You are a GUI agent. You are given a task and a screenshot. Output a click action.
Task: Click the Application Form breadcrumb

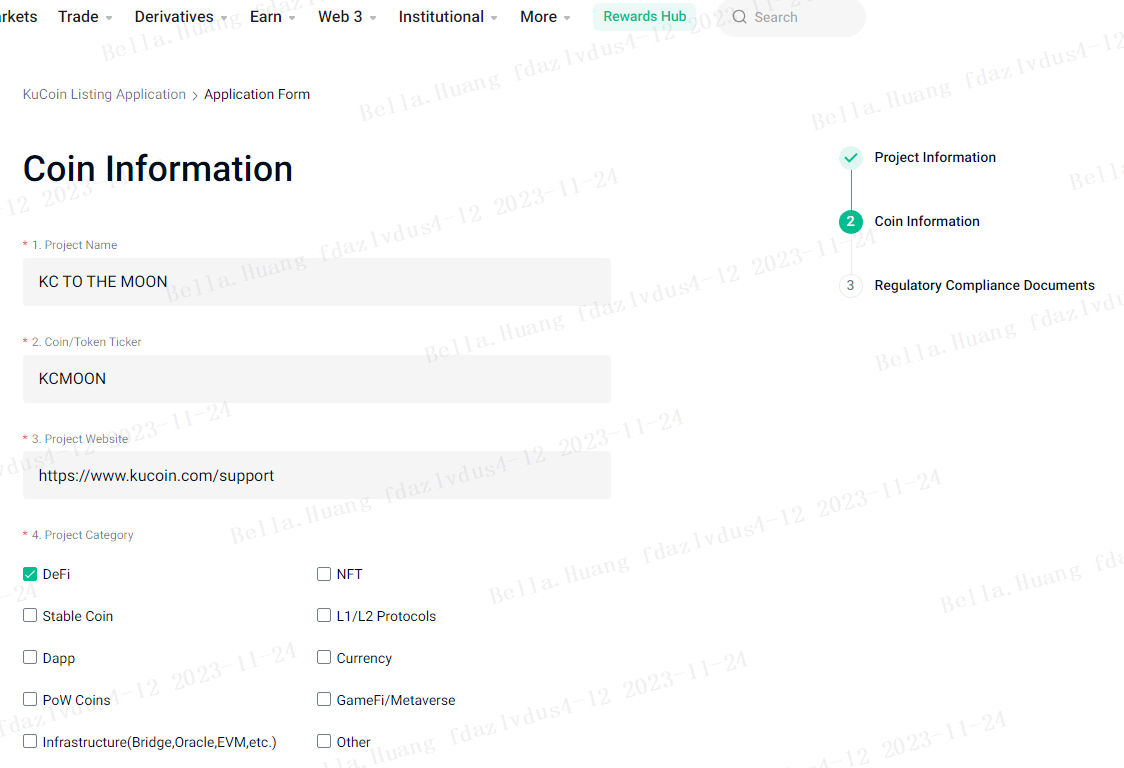[x=257, y=95]
